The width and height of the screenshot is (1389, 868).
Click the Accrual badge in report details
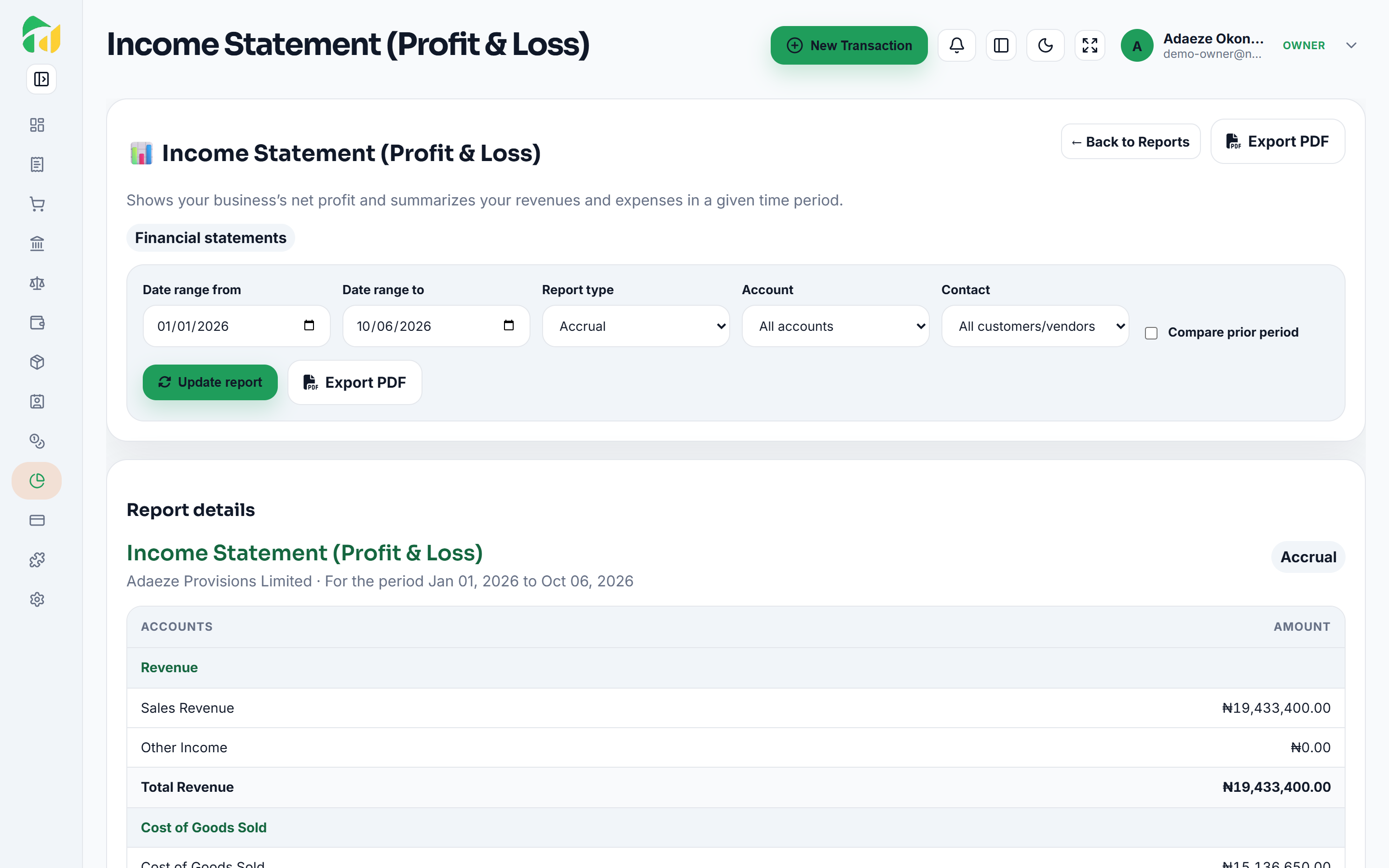point(1308,557)
